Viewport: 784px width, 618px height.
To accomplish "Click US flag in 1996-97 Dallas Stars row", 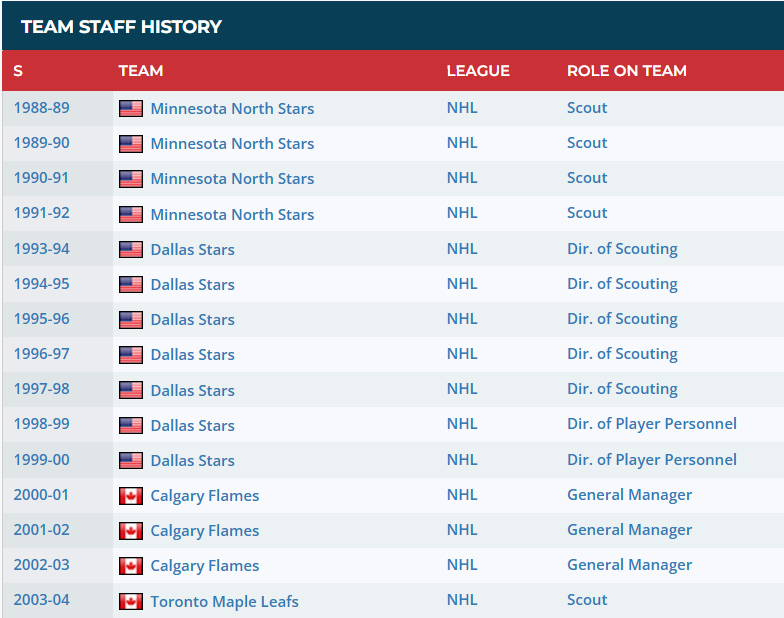I will (x=131, y=354).
